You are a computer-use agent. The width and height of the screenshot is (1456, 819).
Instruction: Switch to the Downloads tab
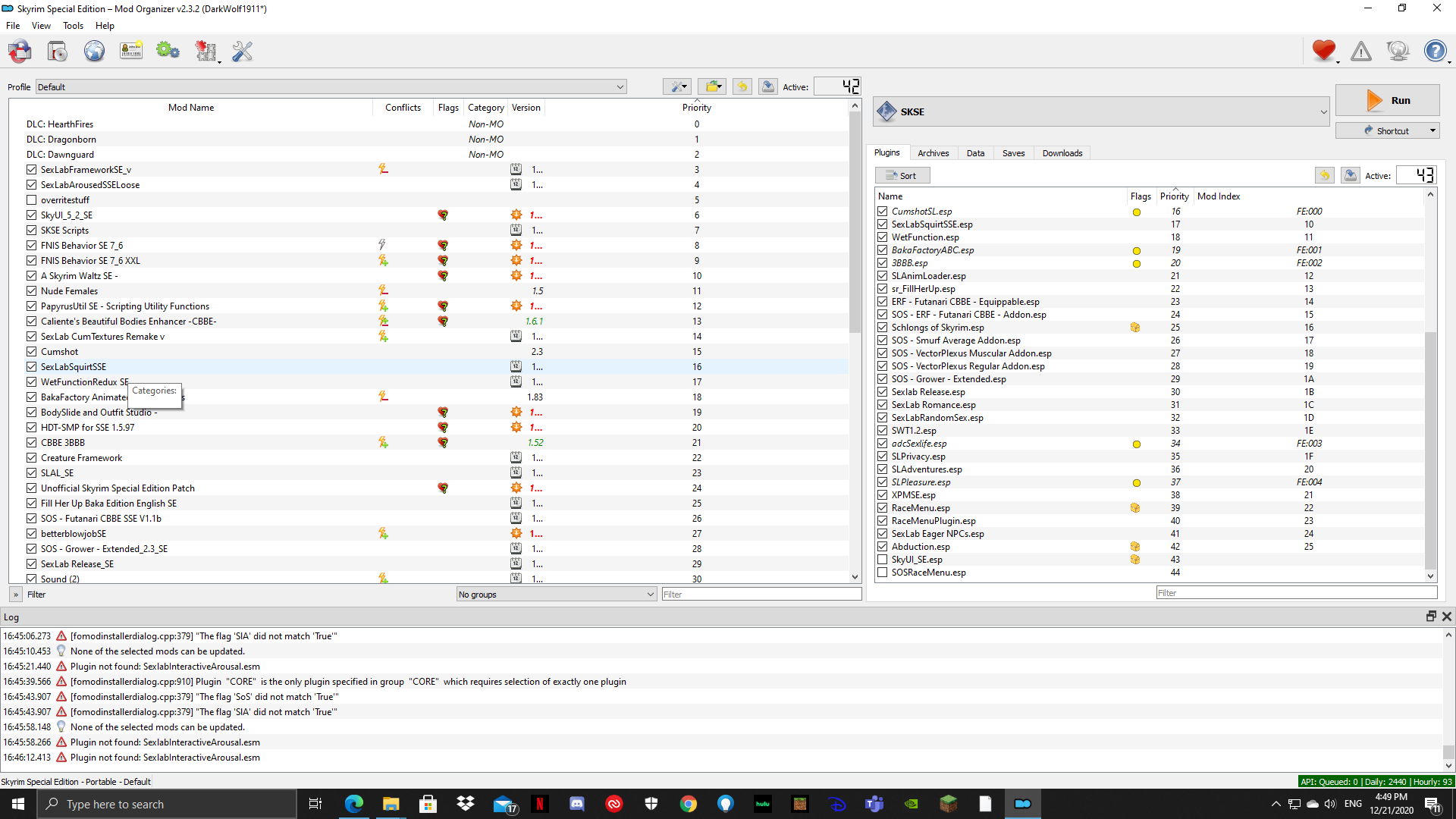pos(1062,153)
